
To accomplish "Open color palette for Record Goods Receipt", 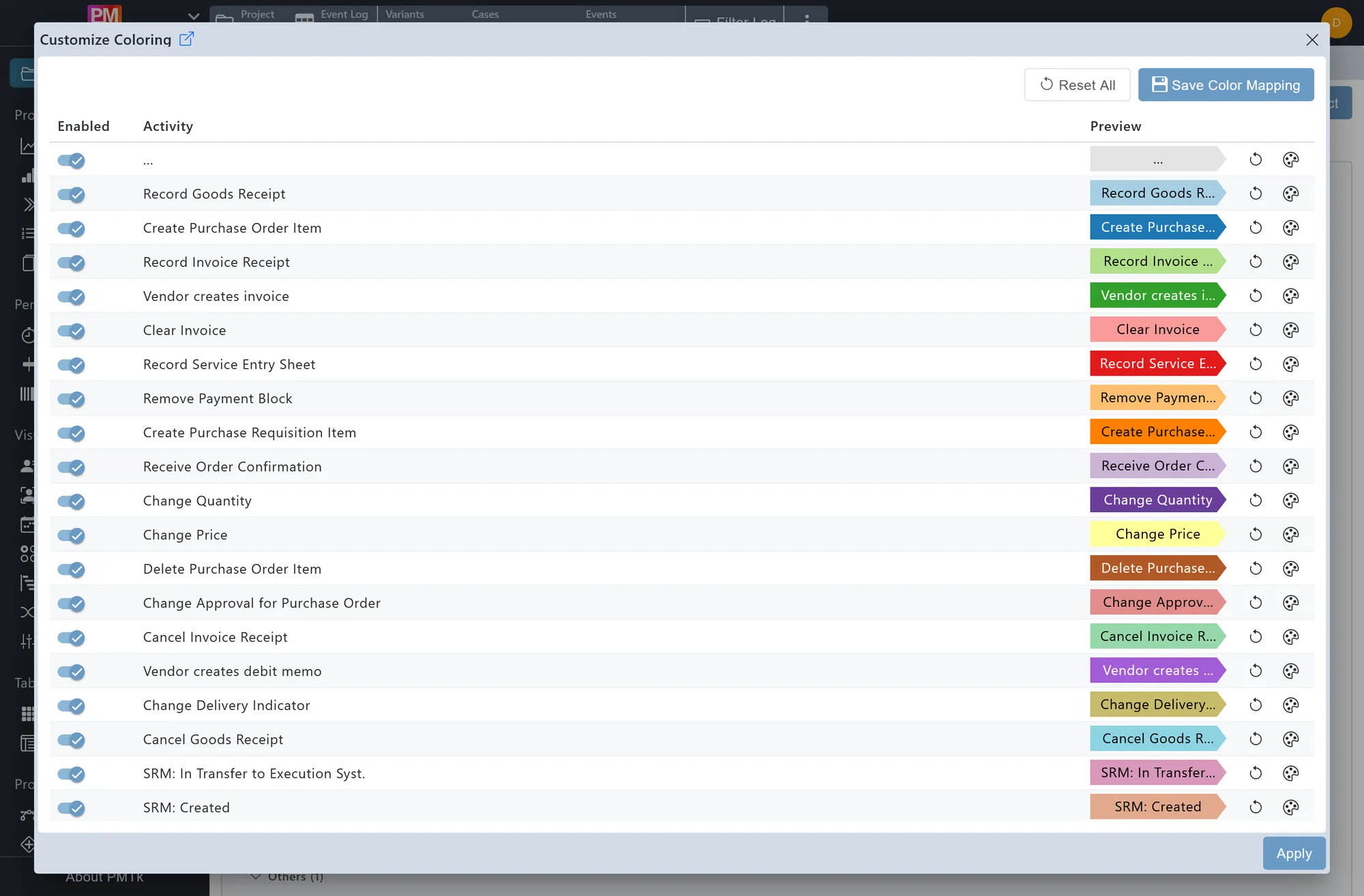I will click(1290, 194).
